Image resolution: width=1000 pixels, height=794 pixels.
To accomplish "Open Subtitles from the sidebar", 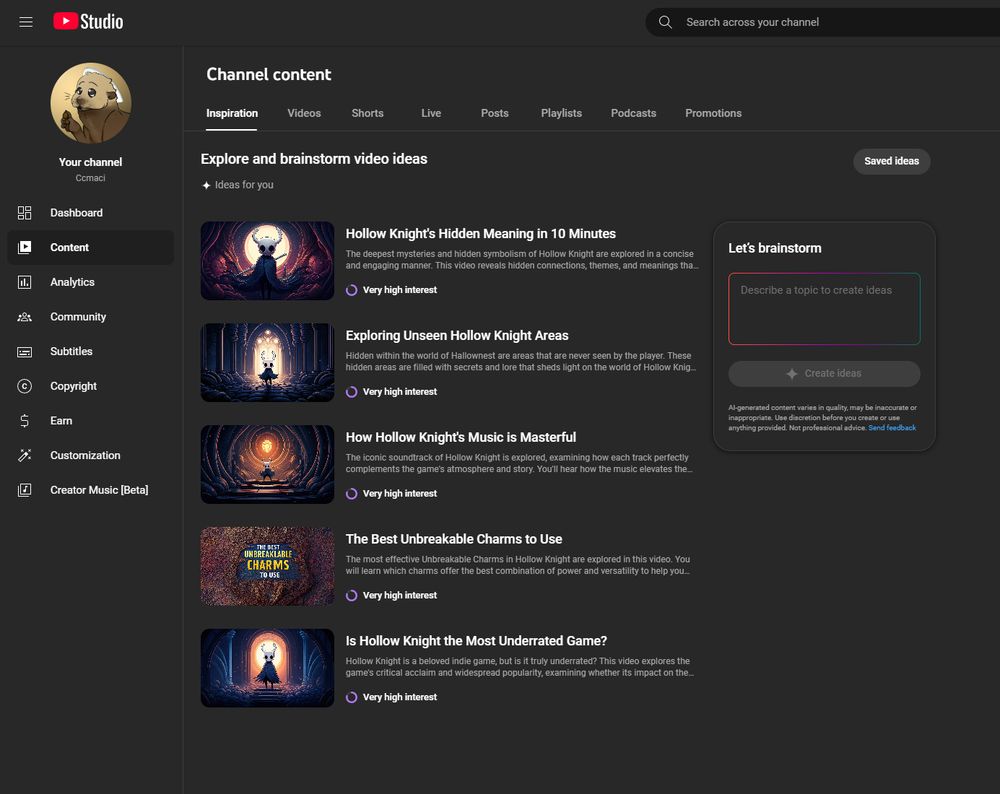I will (91, 351).
